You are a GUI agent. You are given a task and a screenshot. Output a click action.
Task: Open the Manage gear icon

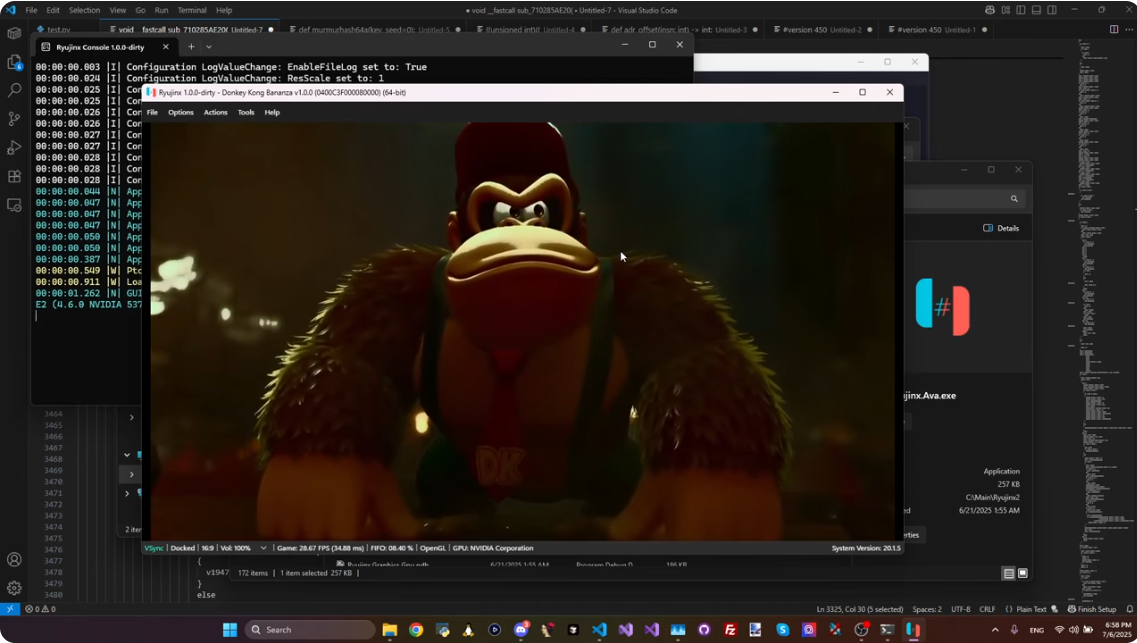(14, 588)
